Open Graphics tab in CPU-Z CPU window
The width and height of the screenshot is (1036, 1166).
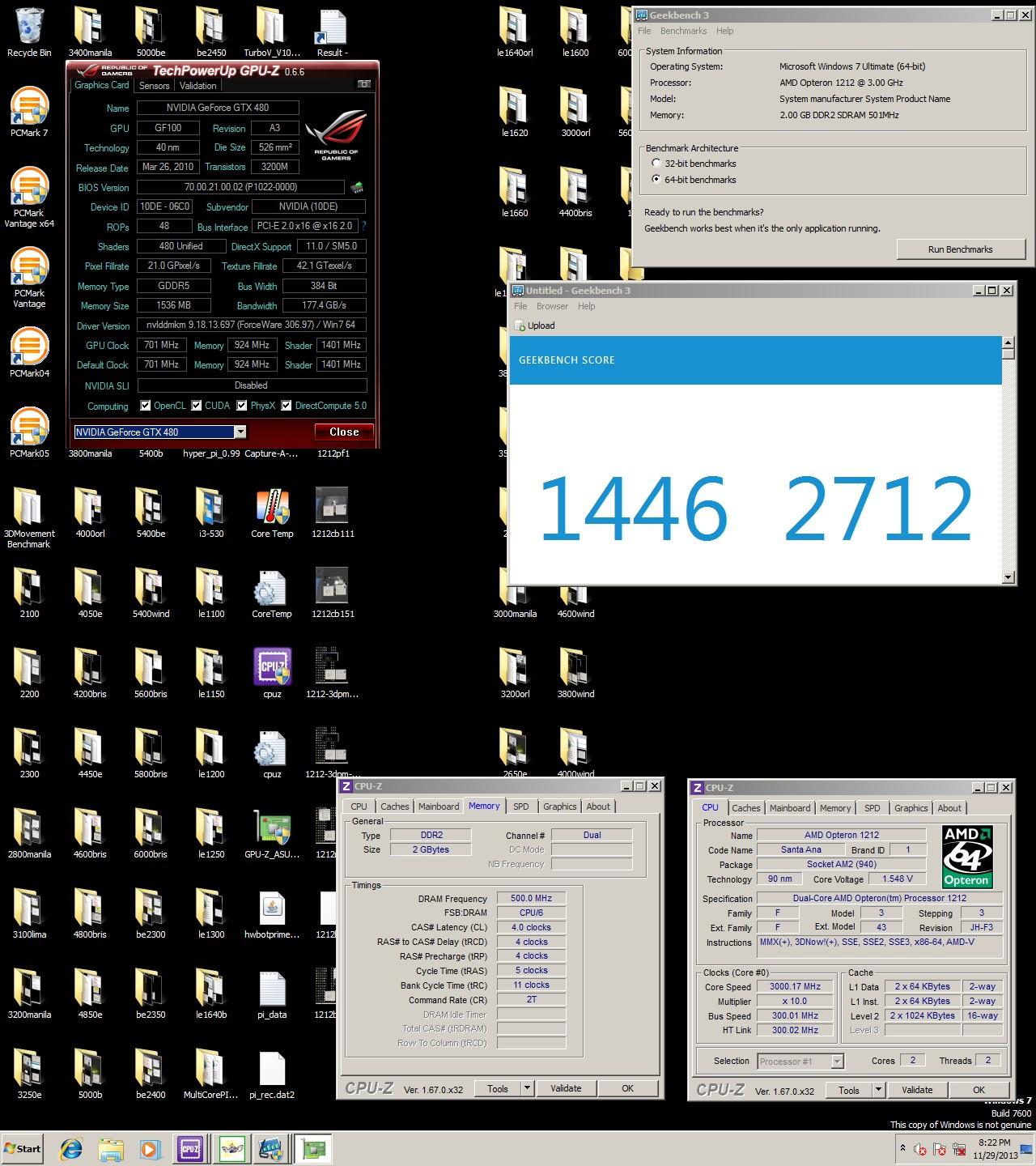point(911,808)
